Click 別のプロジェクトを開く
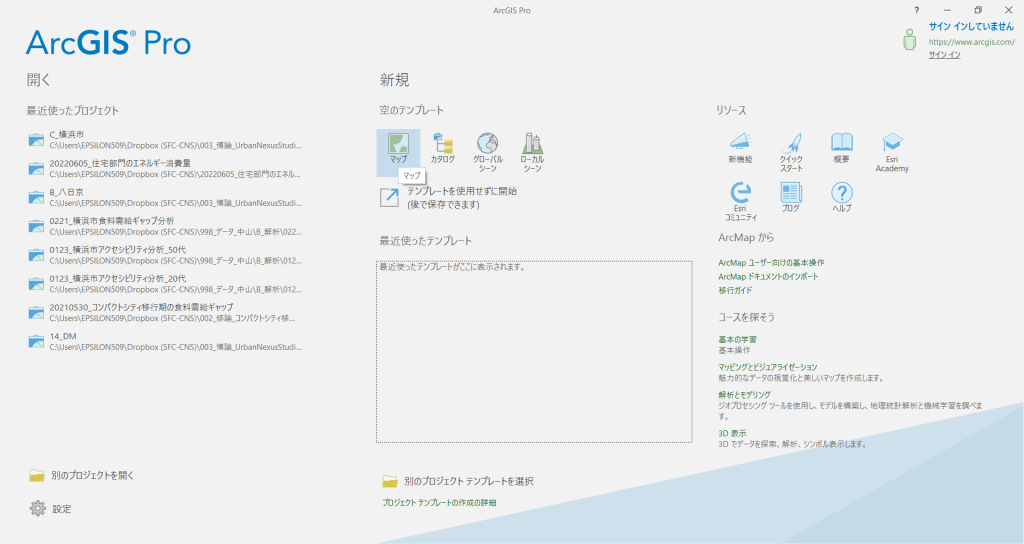 click(x=92, y=475)
